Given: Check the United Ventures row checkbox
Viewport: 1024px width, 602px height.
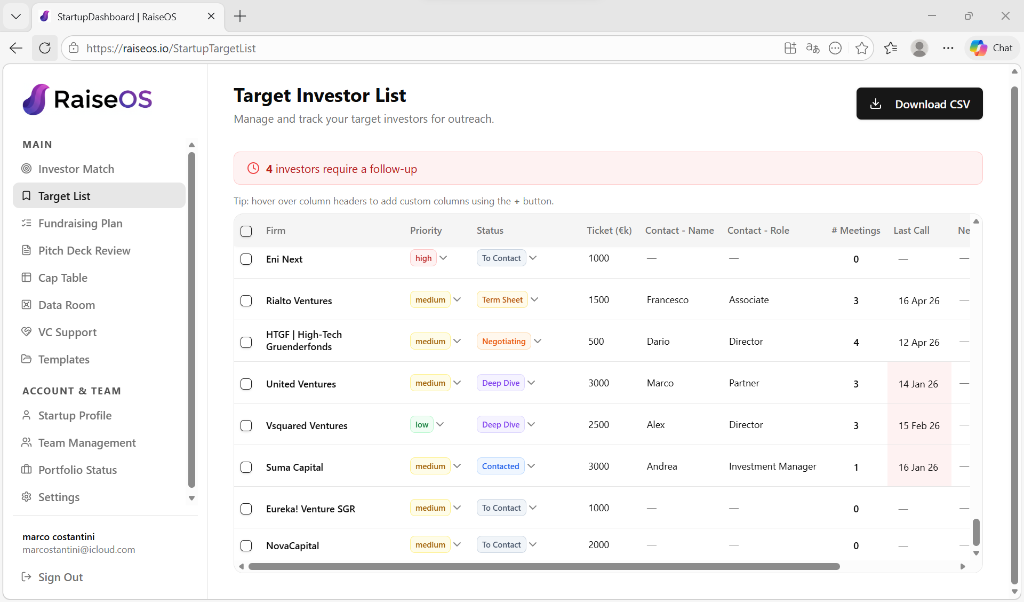Looking at the screenshot, I should pos(246,384).
